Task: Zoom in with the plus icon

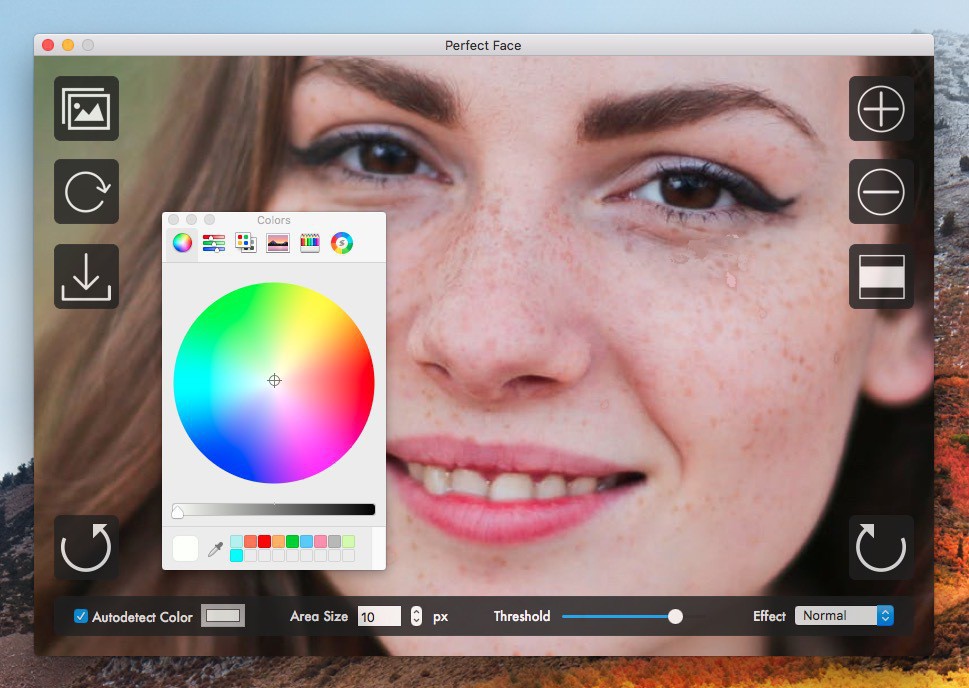Action: (x=881, y=108)
